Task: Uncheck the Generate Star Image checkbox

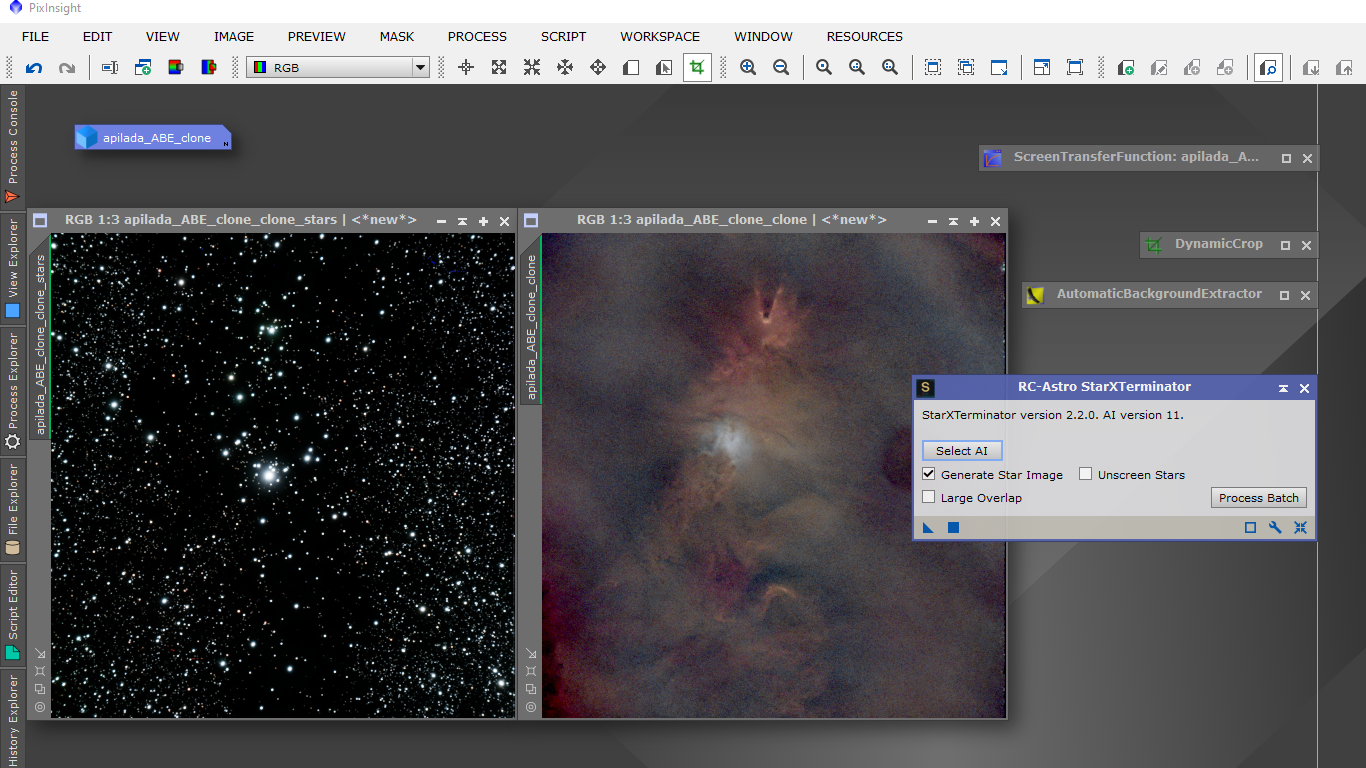Action: (929, 474)
